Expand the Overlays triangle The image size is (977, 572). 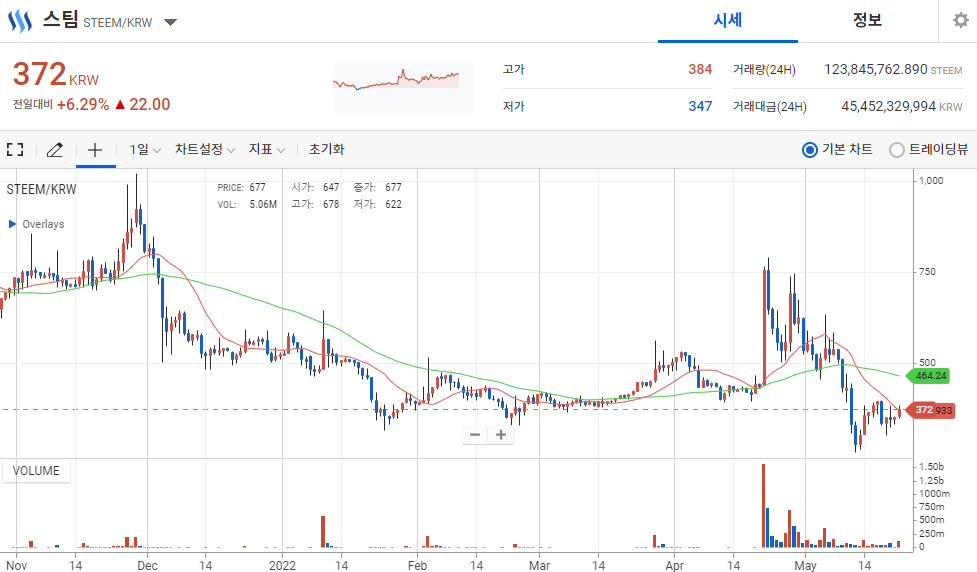point(12,224)
